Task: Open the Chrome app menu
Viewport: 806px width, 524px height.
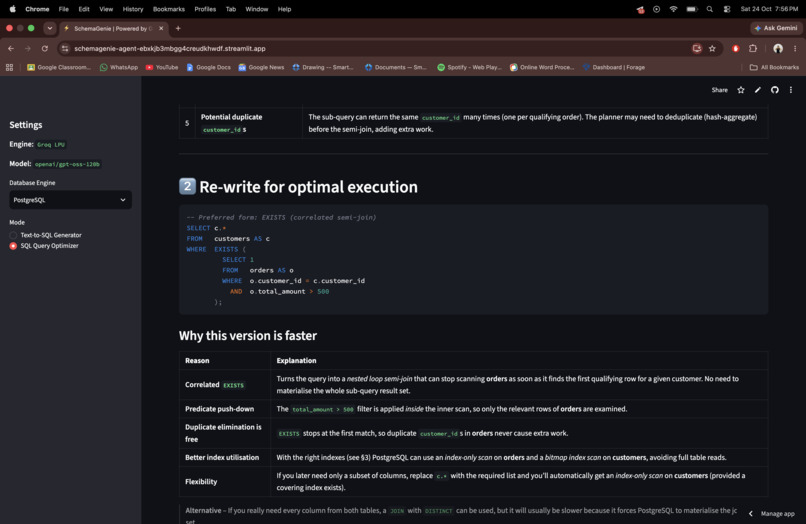Action: 37,9
